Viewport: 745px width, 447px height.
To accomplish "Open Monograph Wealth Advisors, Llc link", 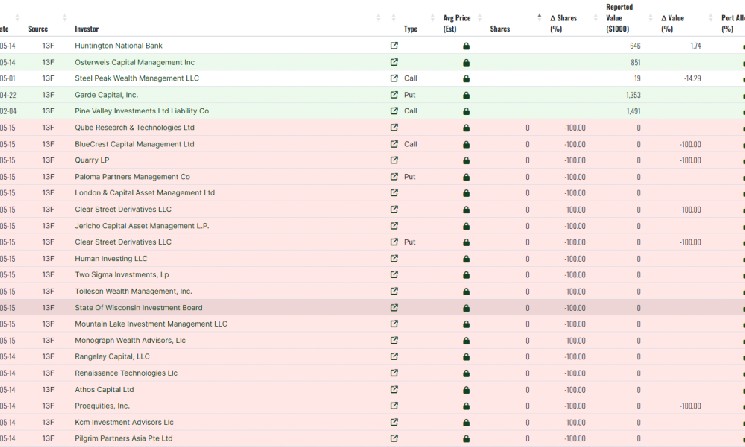I will (x=130, y=341).
